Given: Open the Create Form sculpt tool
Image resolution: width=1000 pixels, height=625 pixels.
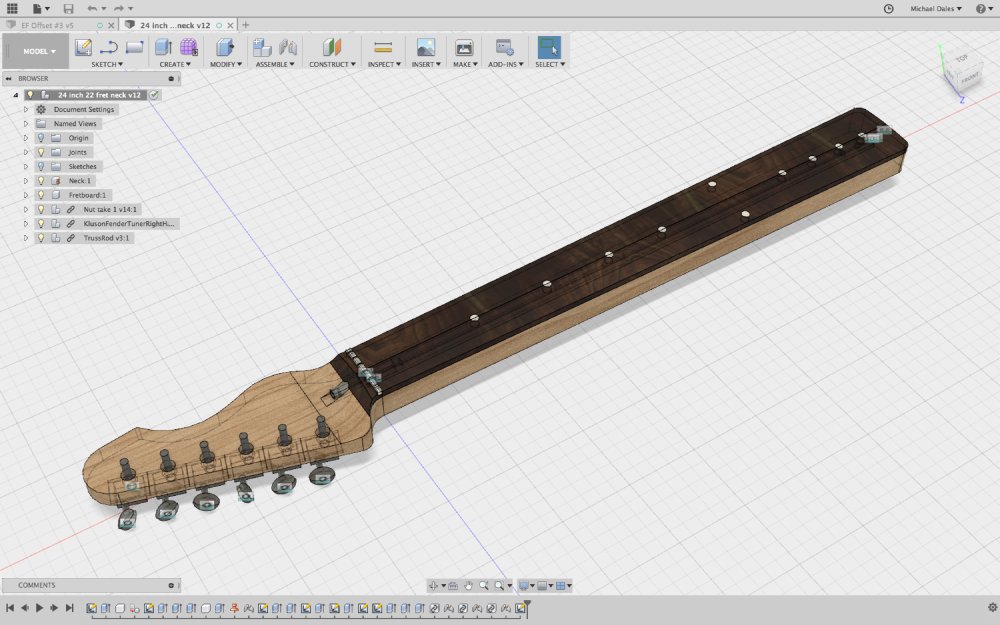Looking at the screenshot, I should coord(189,47).
